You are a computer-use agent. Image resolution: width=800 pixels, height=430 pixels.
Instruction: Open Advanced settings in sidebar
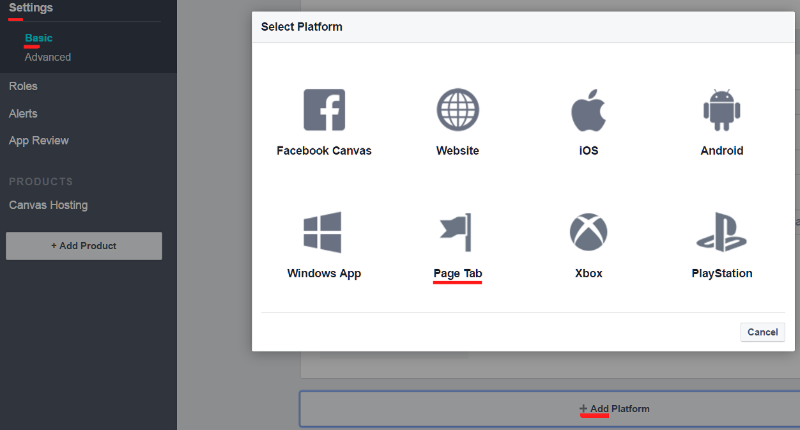[48, 57]
